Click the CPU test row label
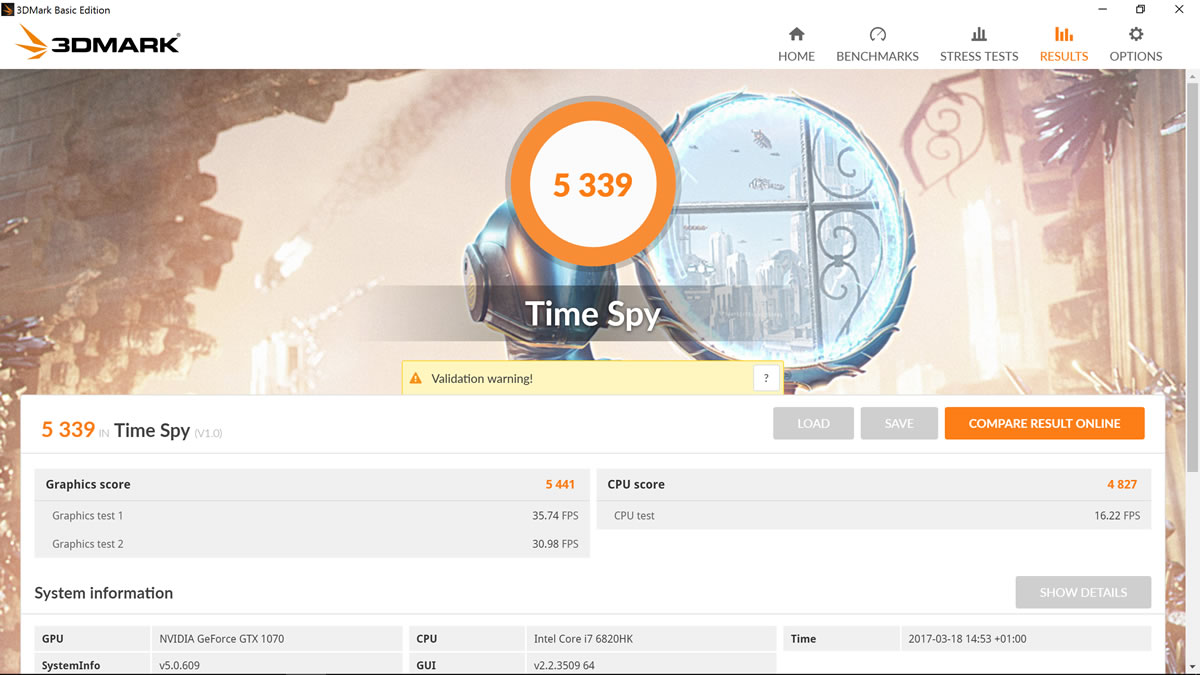1200x675 pixels. coord(634,516)
